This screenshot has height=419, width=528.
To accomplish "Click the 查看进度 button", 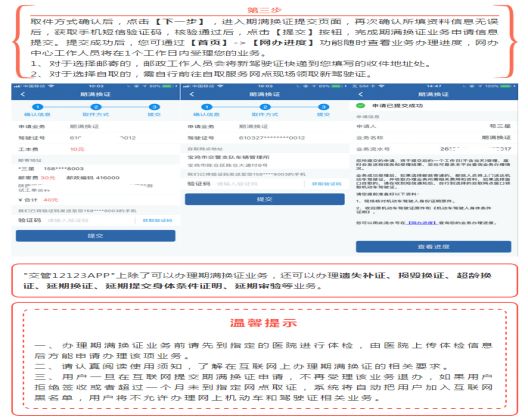I will click(x=433, y=247).
